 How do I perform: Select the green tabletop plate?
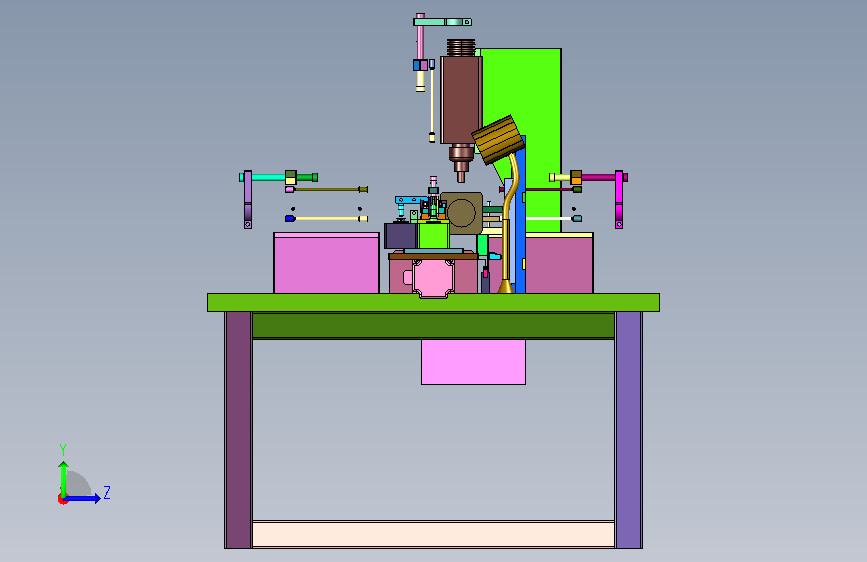click(x=434, y=303)
